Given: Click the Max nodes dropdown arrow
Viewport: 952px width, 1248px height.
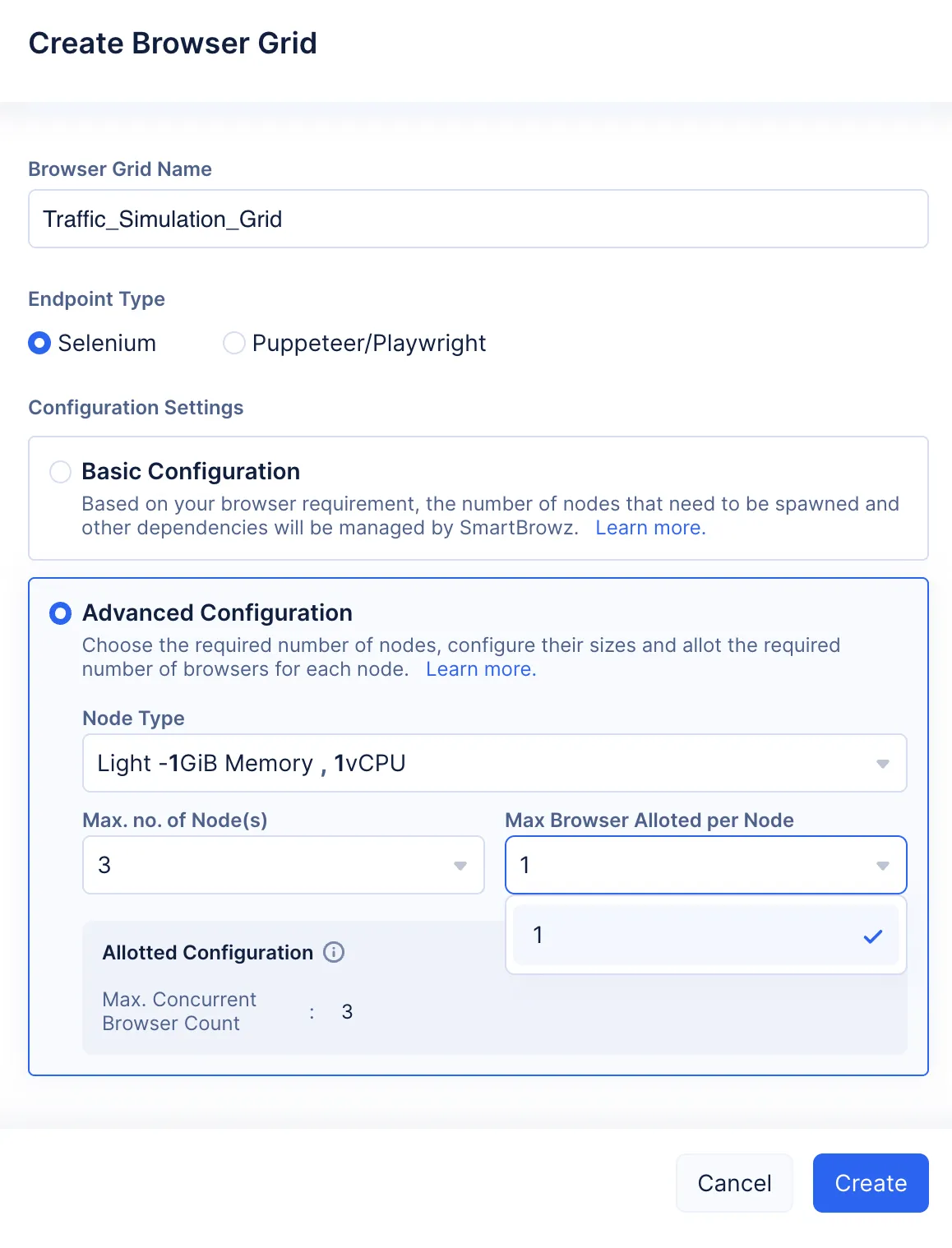Looking at the screenshot, I should tap(460, 866).
